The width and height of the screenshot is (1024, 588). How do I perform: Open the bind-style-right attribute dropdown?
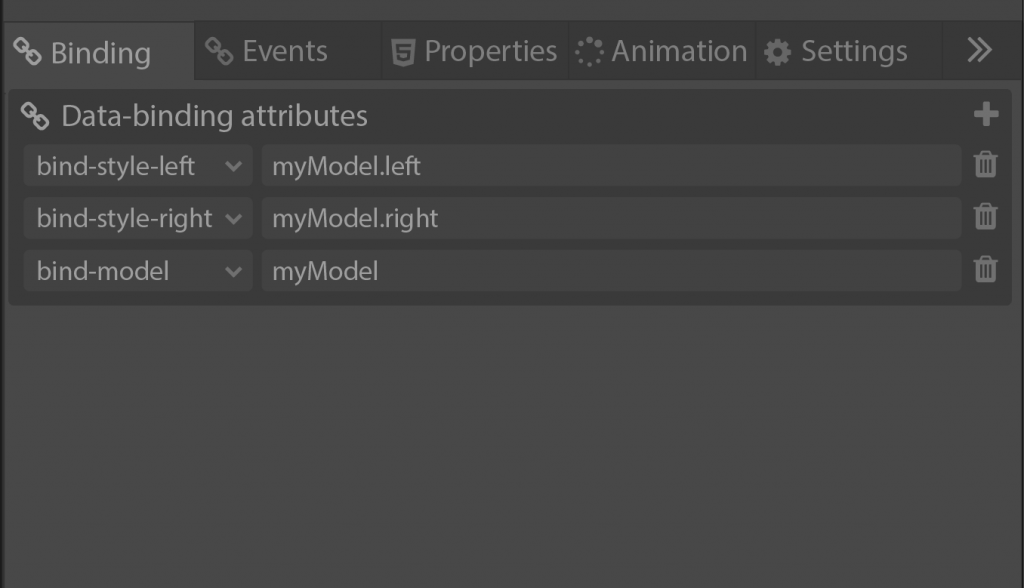234,218
